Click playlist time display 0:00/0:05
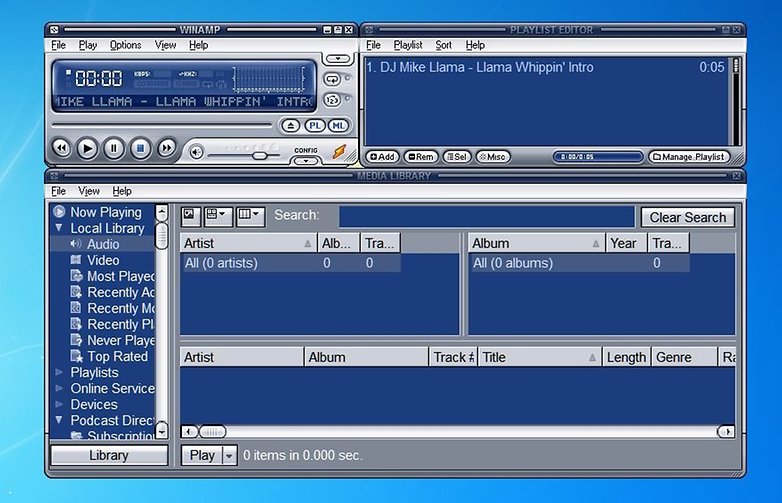The height and width of the screenshot is (503, 782). 597,157
